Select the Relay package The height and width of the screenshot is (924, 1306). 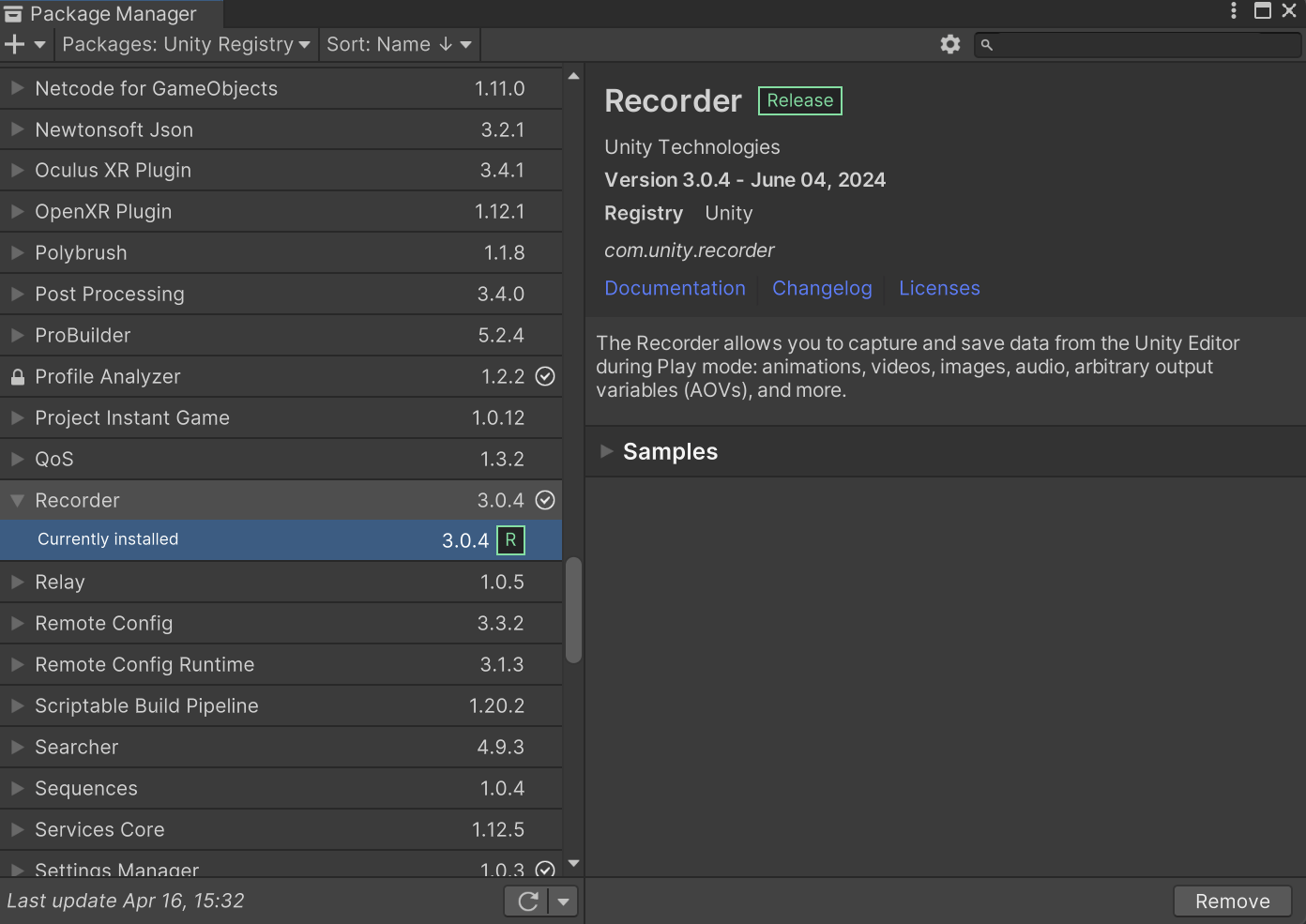click(x=281, y=582)
